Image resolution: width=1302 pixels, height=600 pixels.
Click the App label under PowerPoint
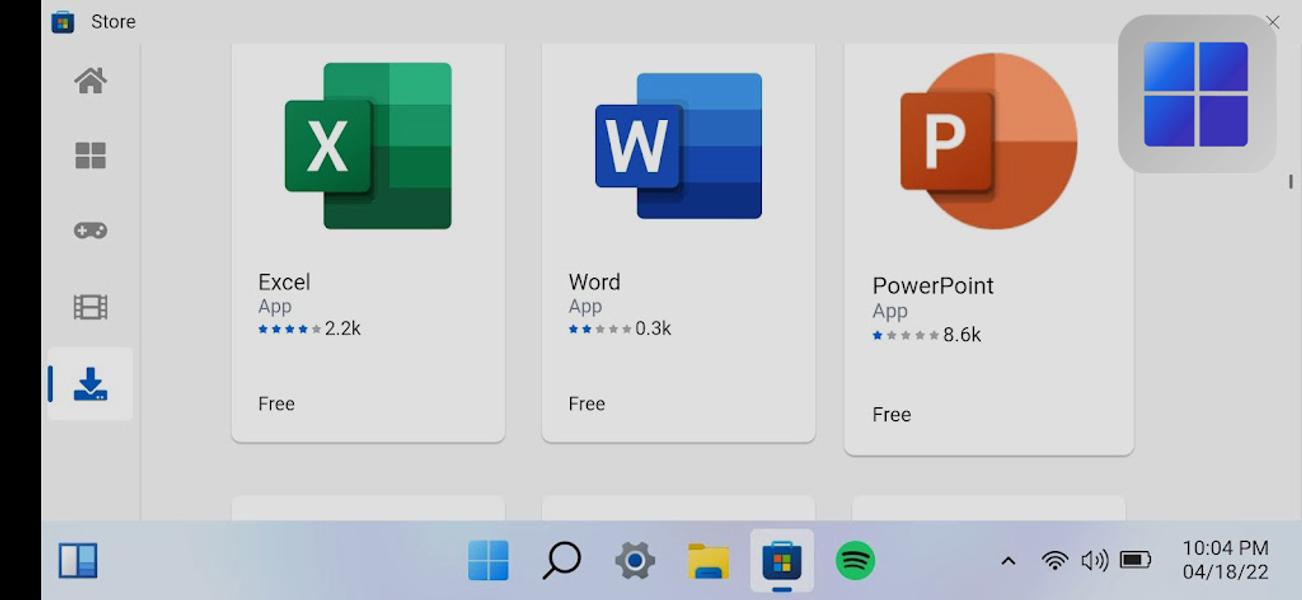point(890,312)
